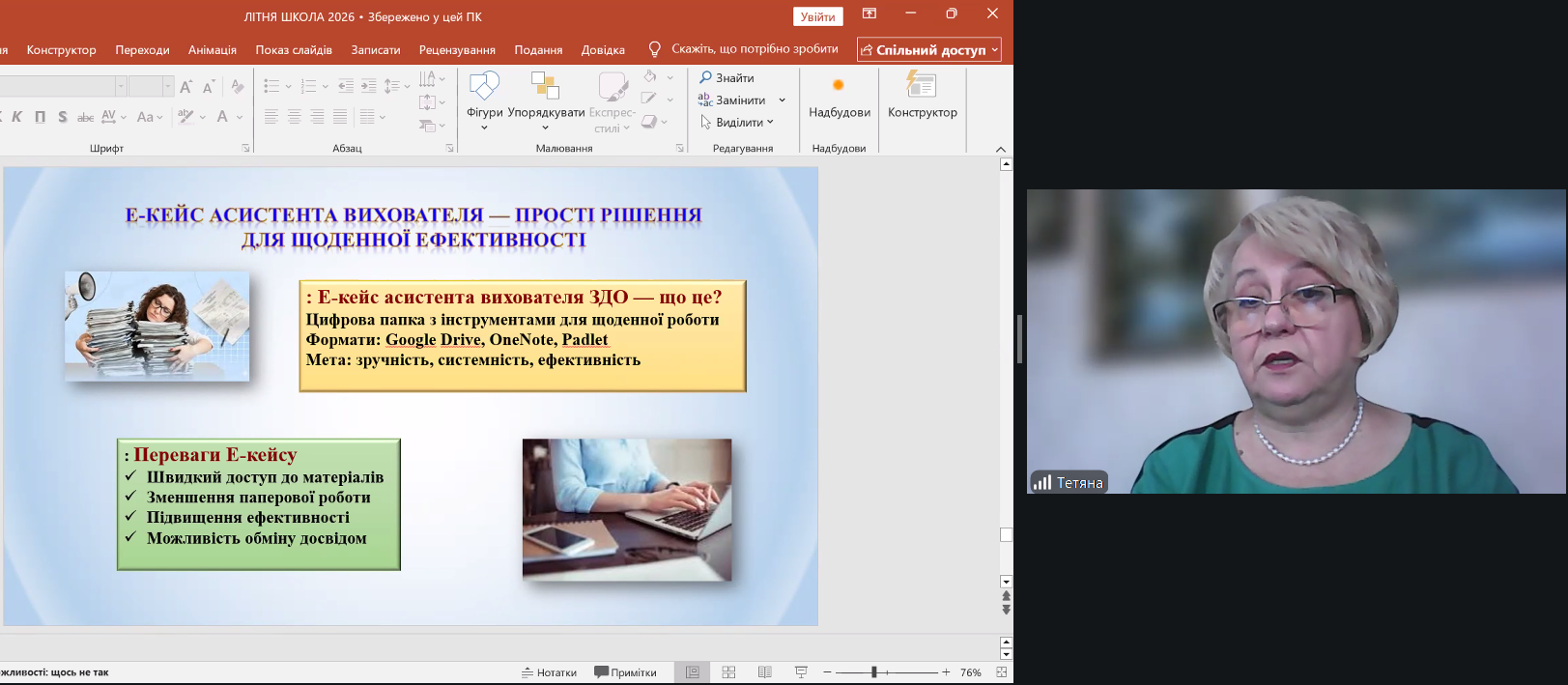This screenshot has width=1568, height=685.
Task: Open the Записати tab
Action: pyautogui.click(x=376, y=50)
